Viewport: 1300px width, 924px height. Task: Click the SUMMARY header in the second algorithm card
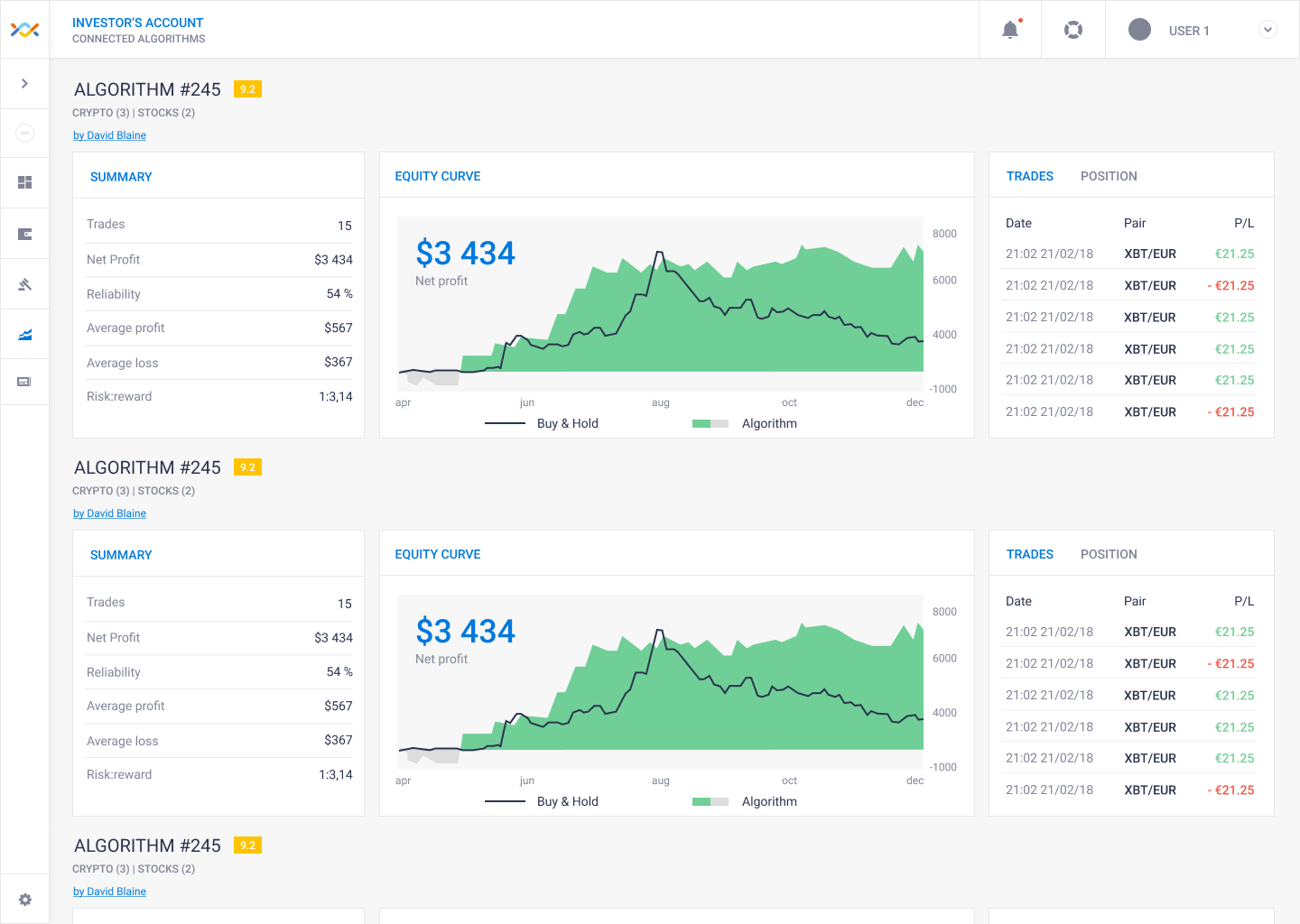pos(121,555)
